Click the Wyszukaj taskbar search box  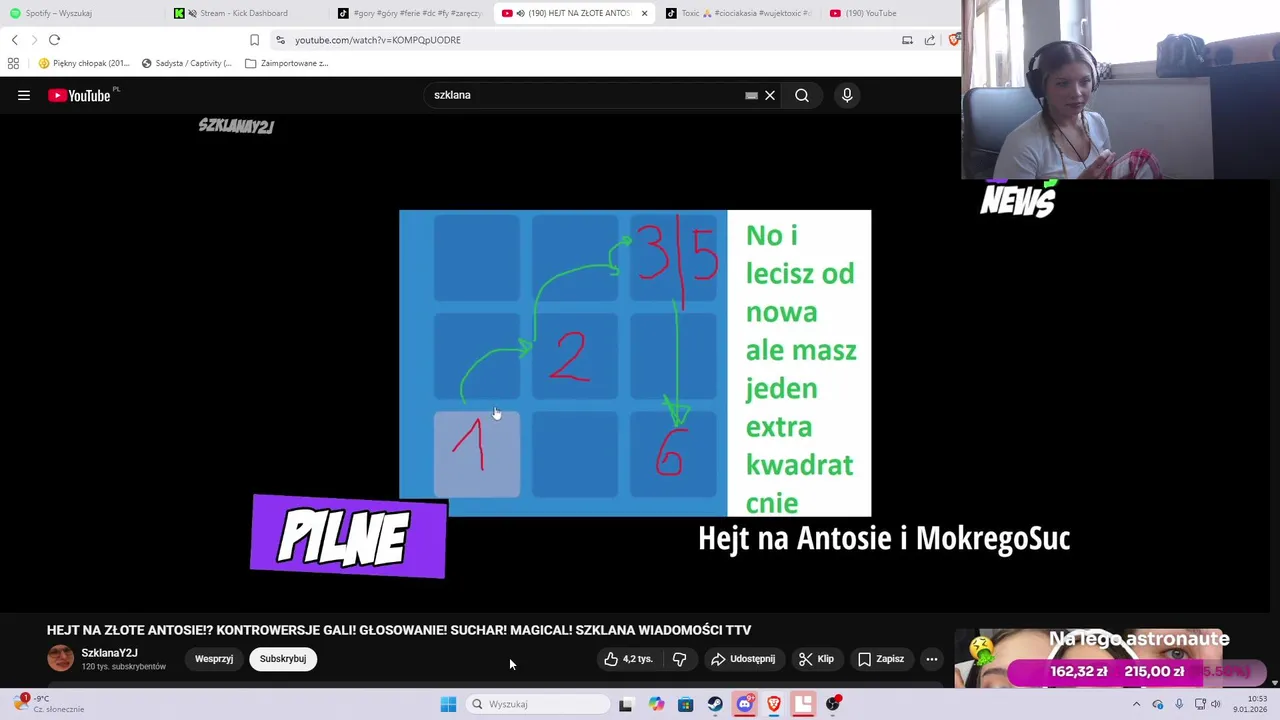pos(538,704)
